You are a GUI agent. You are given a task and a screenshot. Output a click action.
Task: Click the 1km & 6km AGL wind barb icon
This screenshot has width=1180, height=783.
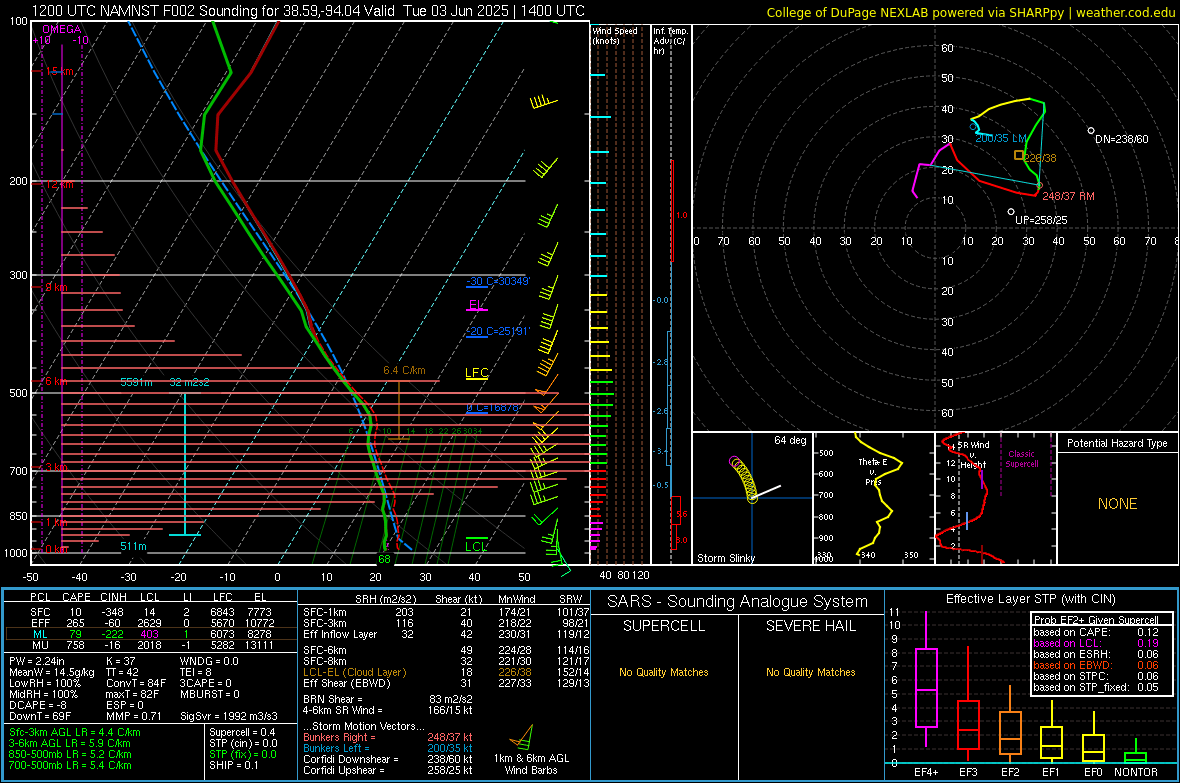522,736
